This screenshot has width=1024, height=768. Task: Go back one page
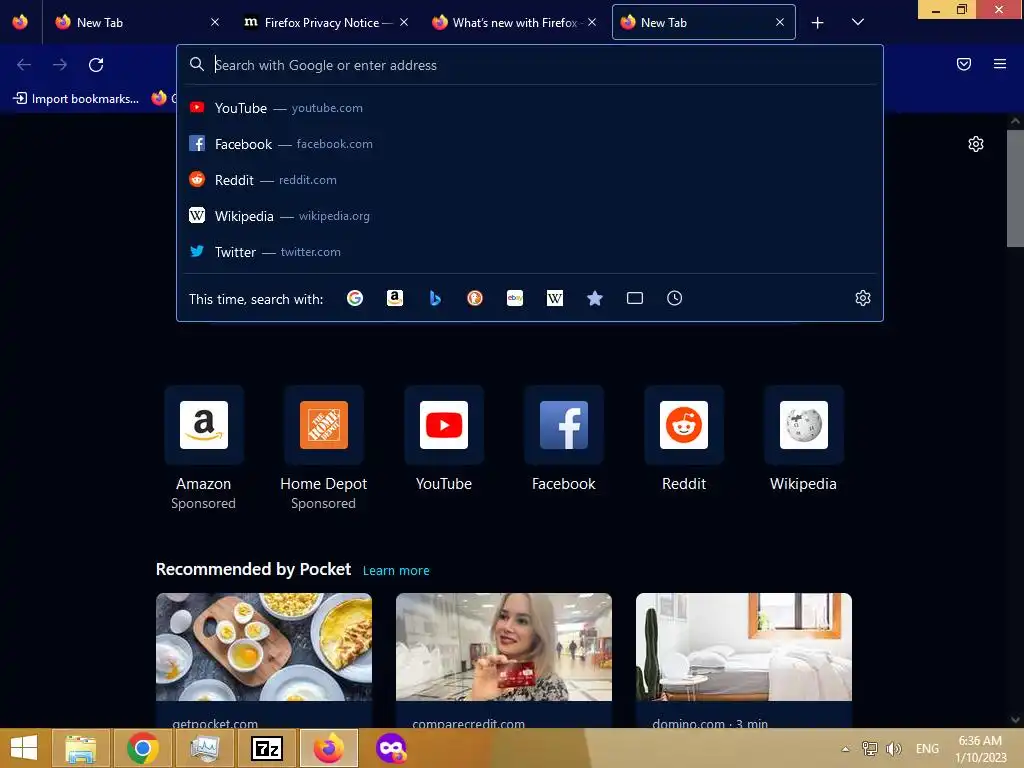pos(24,65)
